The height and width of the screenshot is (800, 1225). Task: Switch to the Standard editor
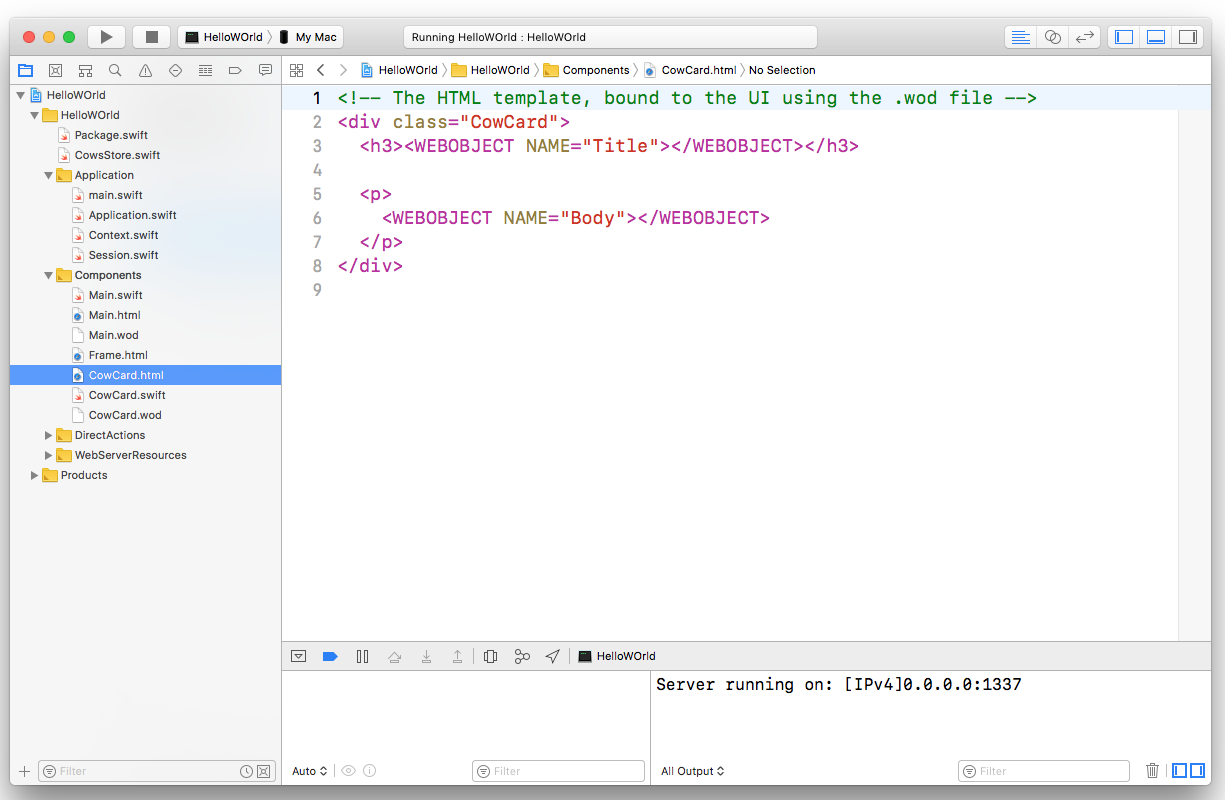pyautogui.click(x=1020, y=37)
